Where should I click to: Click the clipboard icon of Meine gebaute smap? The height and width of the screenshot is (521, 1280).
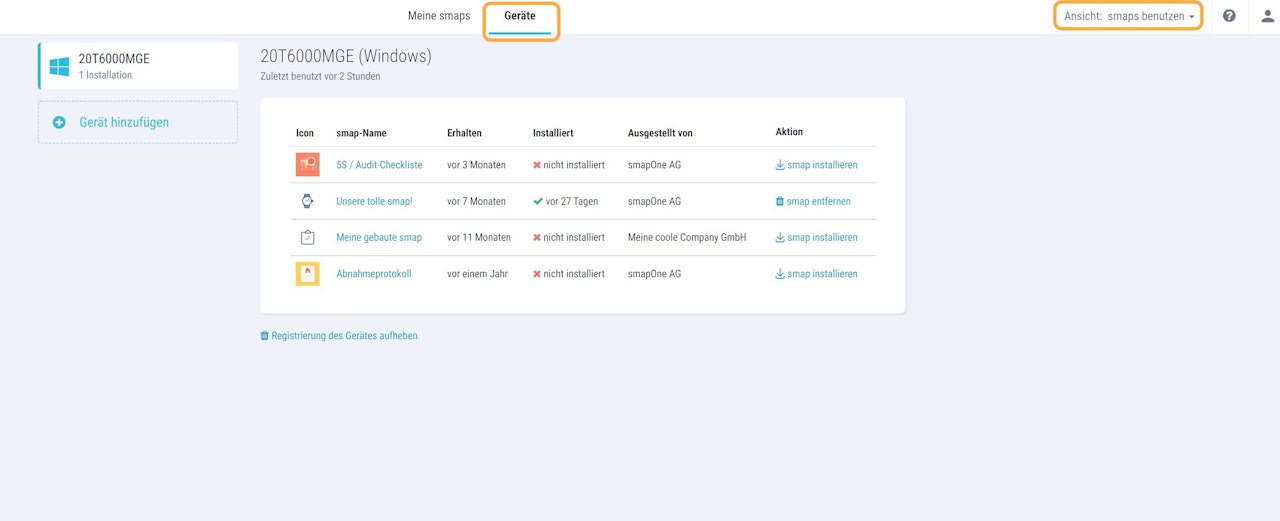[307, 237]
